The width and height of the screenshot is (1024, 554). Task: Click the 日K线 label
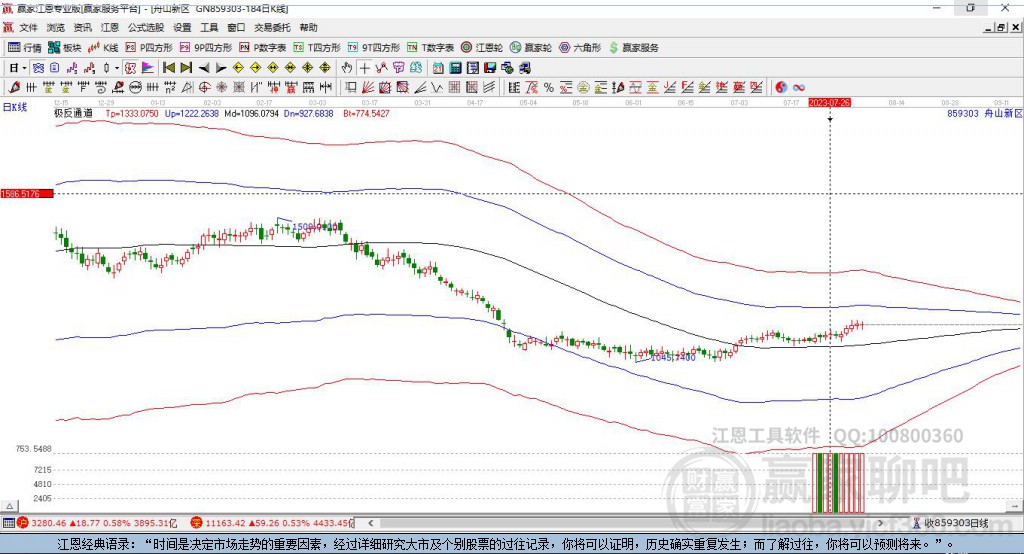[15, 107]
